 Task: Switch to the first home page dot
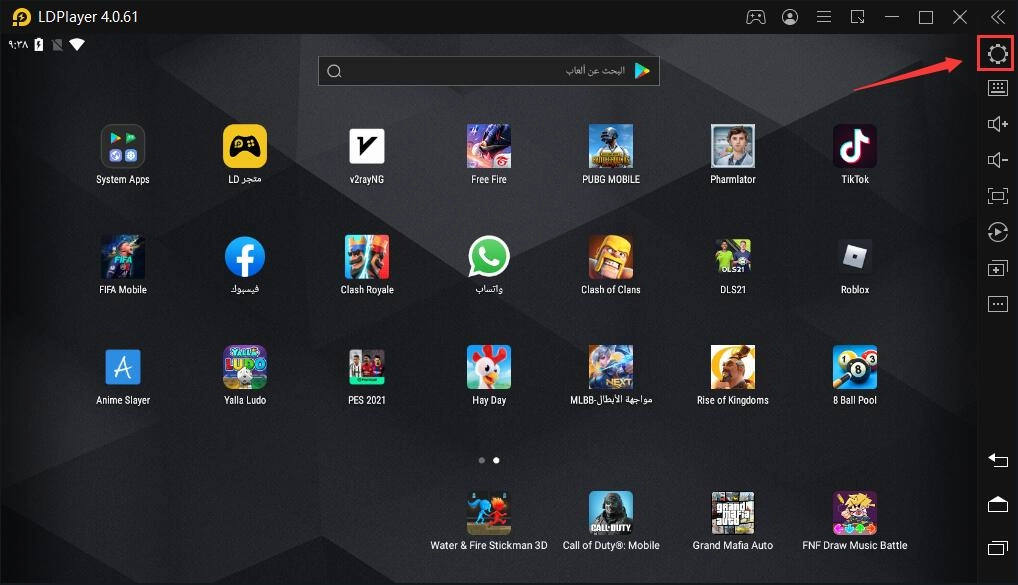(482, 460)
